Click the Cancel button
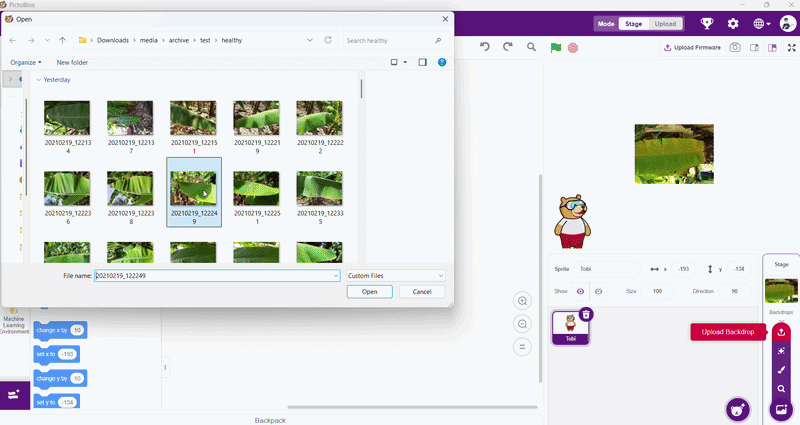Viewport: 800px width, 425px height. (422, 292)
